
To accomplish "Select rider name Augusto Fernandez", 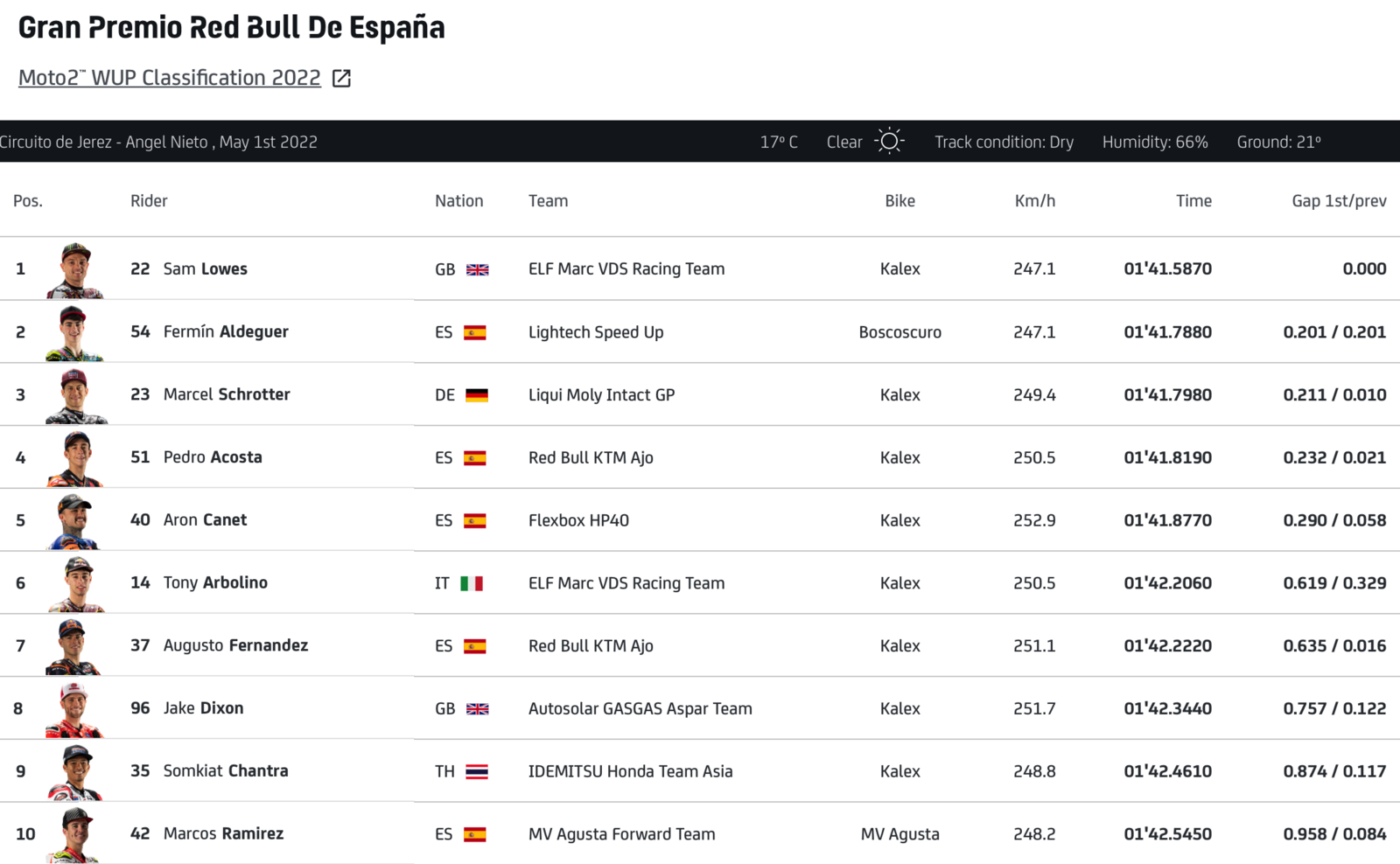I will coord(236,645).
